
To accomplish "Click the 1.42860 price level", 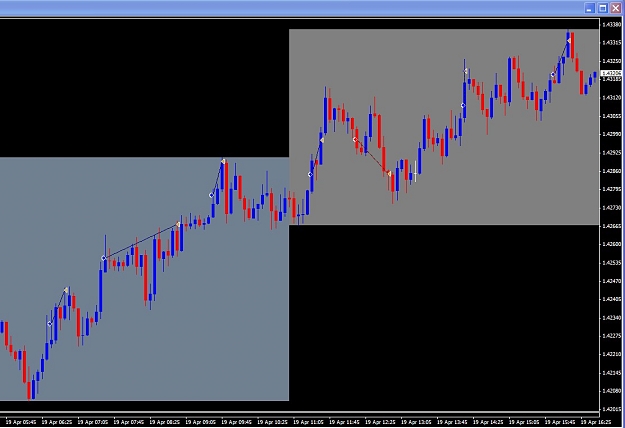I will pos(611,171).
